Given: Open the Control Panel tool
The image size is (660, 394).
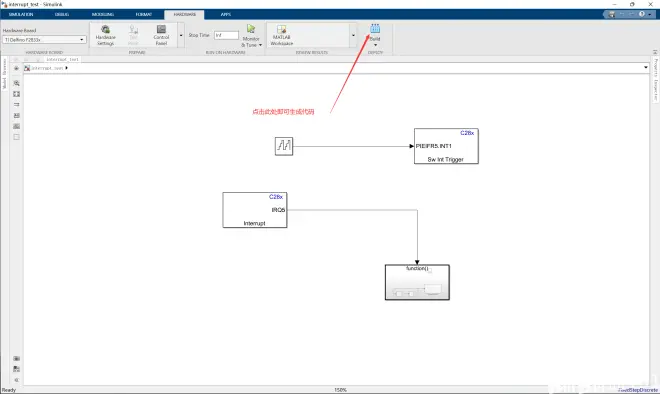Looking at the screenshot, I should pyautogui.click(x=161, y=35).
